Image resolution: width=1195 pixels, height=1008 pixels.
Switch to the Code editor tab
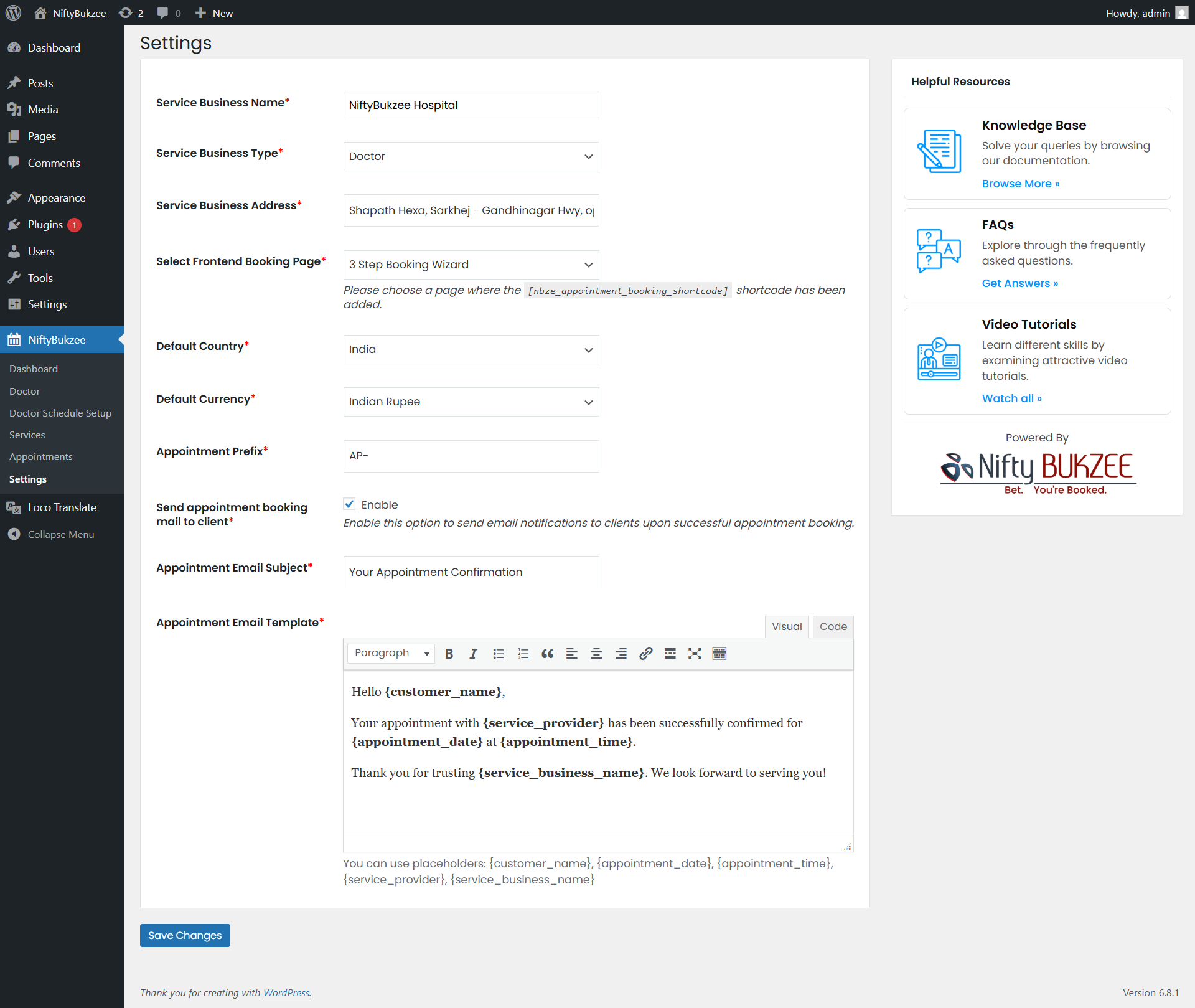[833, 626]
